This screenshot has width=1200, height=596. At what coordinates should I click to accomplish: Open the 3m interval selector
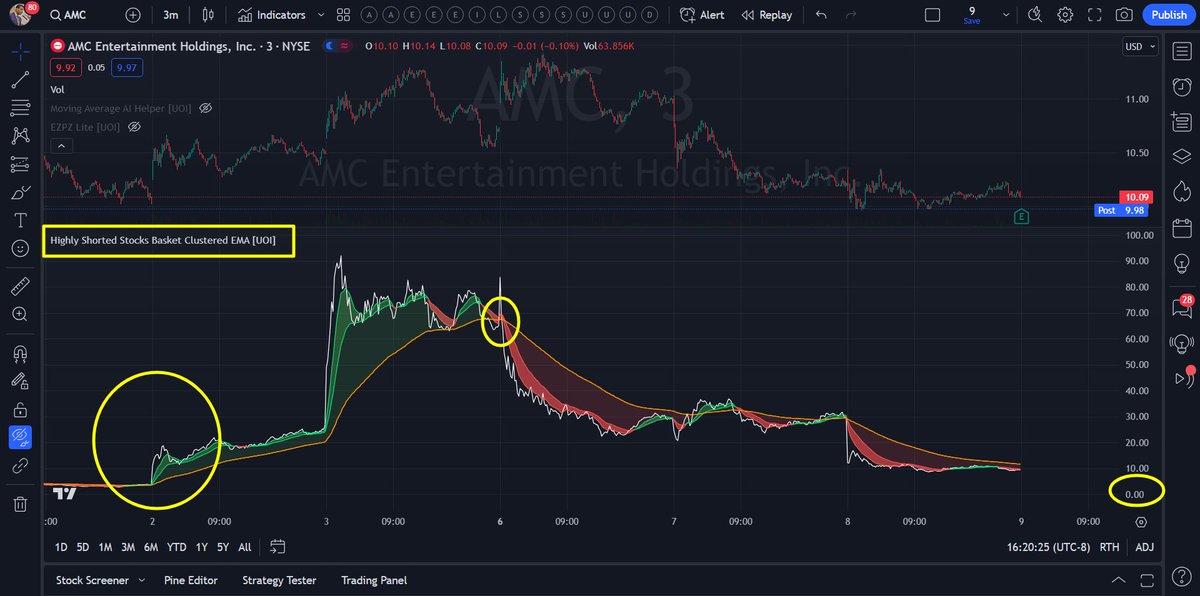tap(172, 15)
